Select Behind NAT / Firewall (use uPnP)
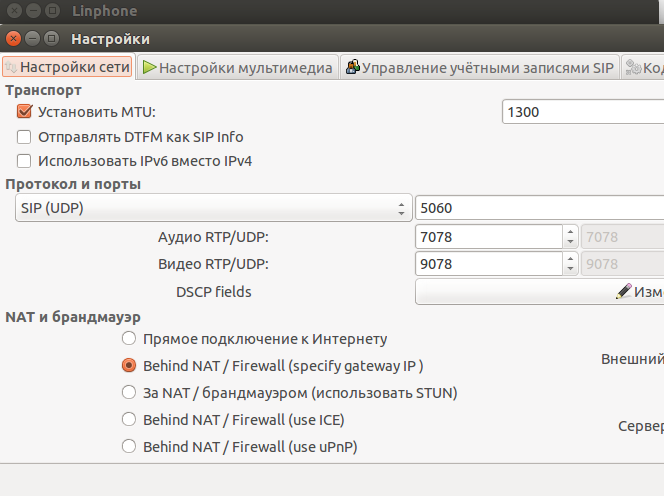The height and width of the screenshot is (496, 664). pos(128,447)
